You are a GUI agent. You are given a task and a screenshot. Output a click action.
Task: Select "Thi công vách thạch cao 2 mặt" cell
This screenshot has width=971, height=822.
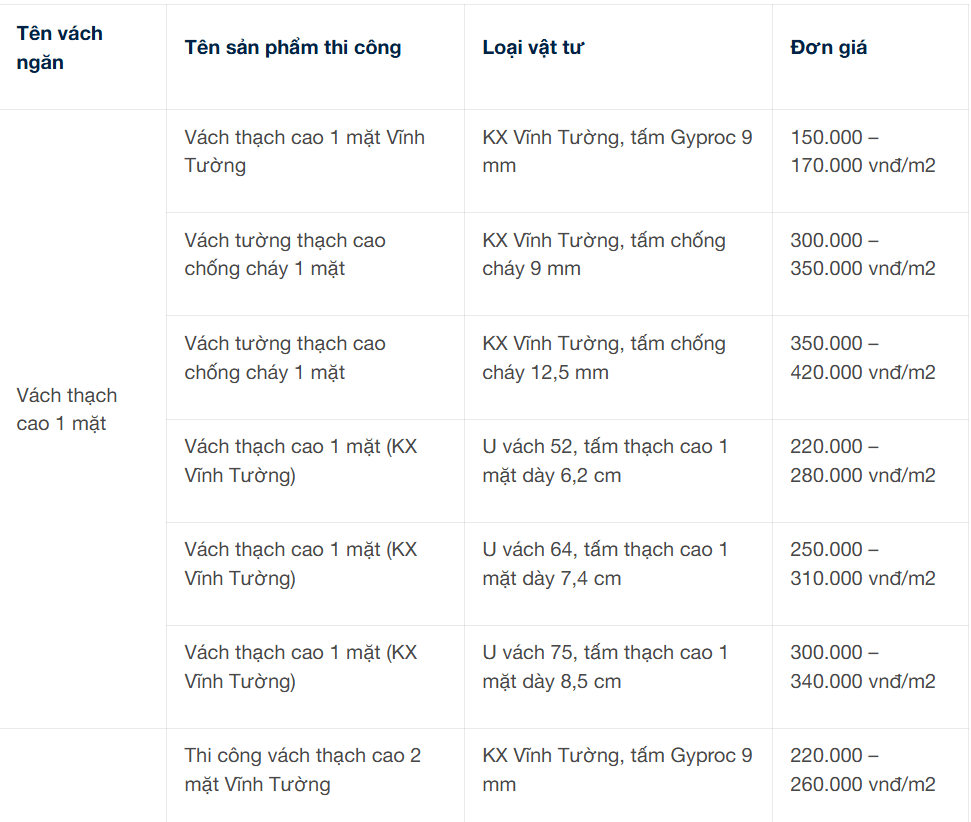(x=302, y=770)
